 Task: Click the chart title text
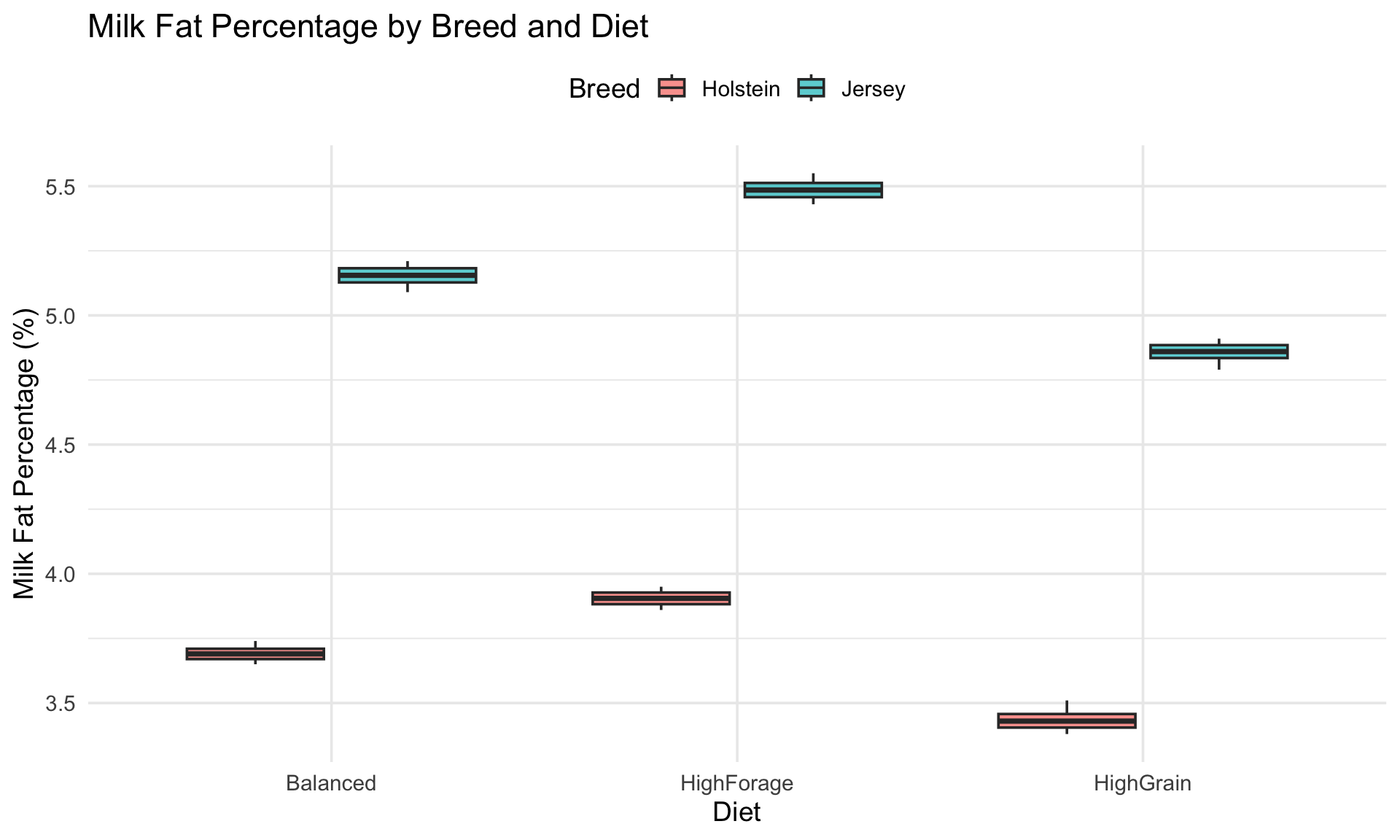coord(368,28)
